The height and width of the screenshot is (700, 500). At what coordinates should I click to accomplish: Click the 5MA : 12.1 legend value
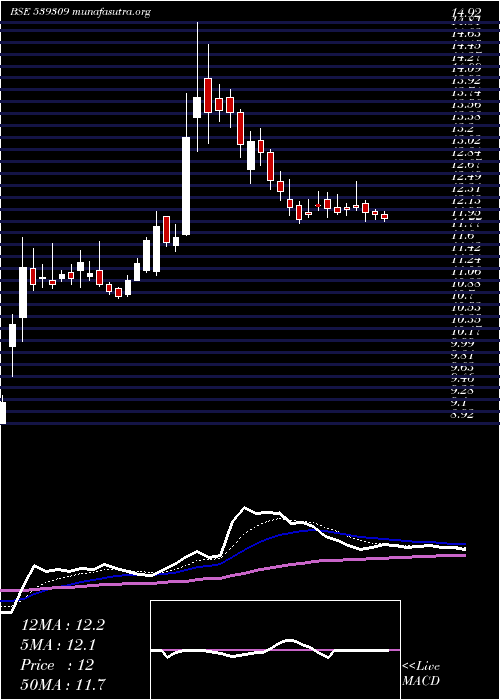(x=59, y=645)
